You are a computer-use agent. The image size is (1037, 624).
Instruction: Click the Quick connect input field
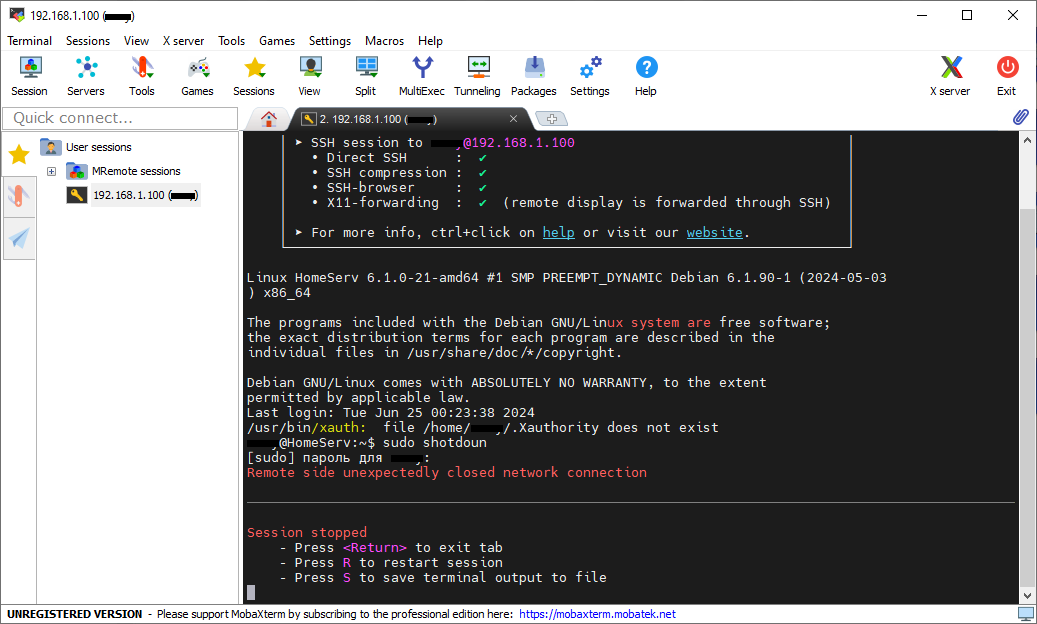coord(120,118)
